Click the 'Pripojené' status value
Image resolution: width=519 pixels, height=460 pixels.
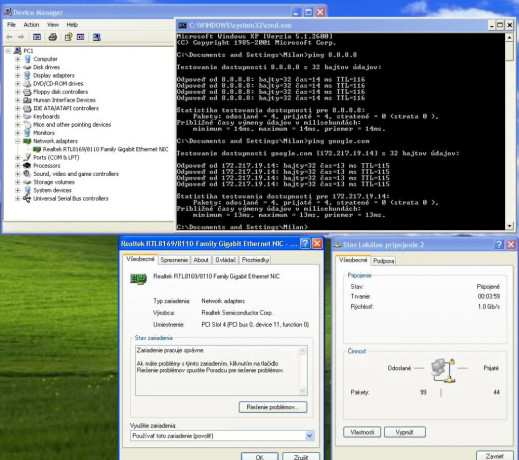488,287
